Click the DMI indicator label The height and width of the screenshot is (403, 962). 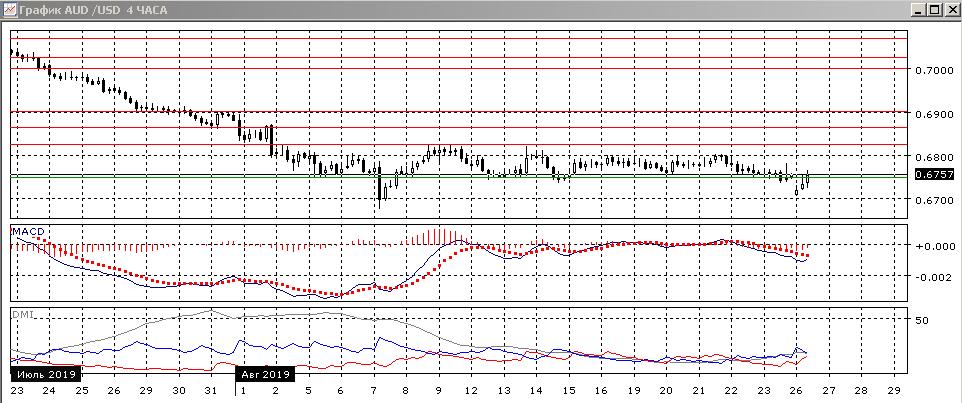[x=22, y=314]
